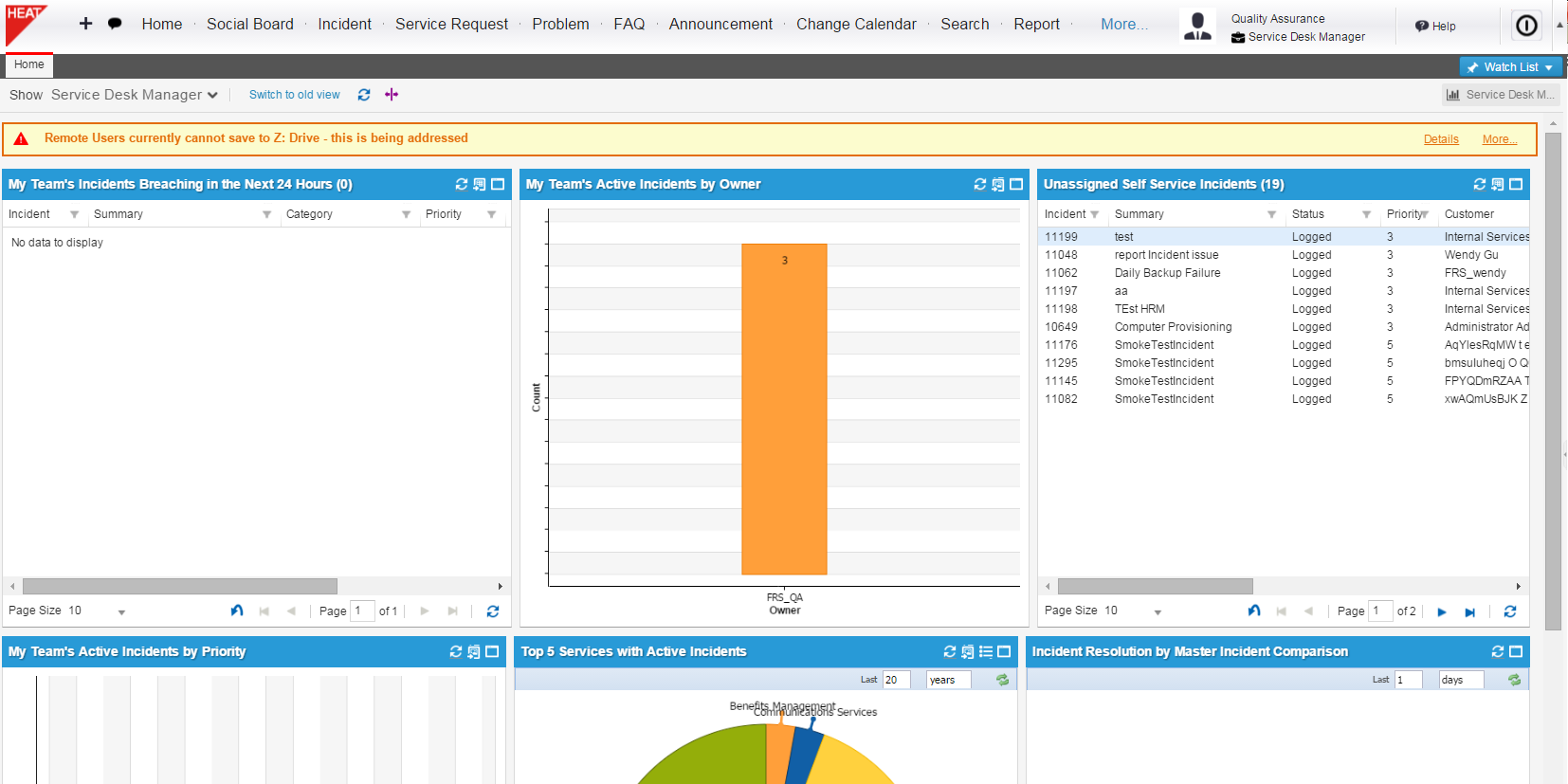Image resolution: width=1568 pixels, height=784 pixels.
Task: Click the plus icon to create new
Action: coord(85,24)
